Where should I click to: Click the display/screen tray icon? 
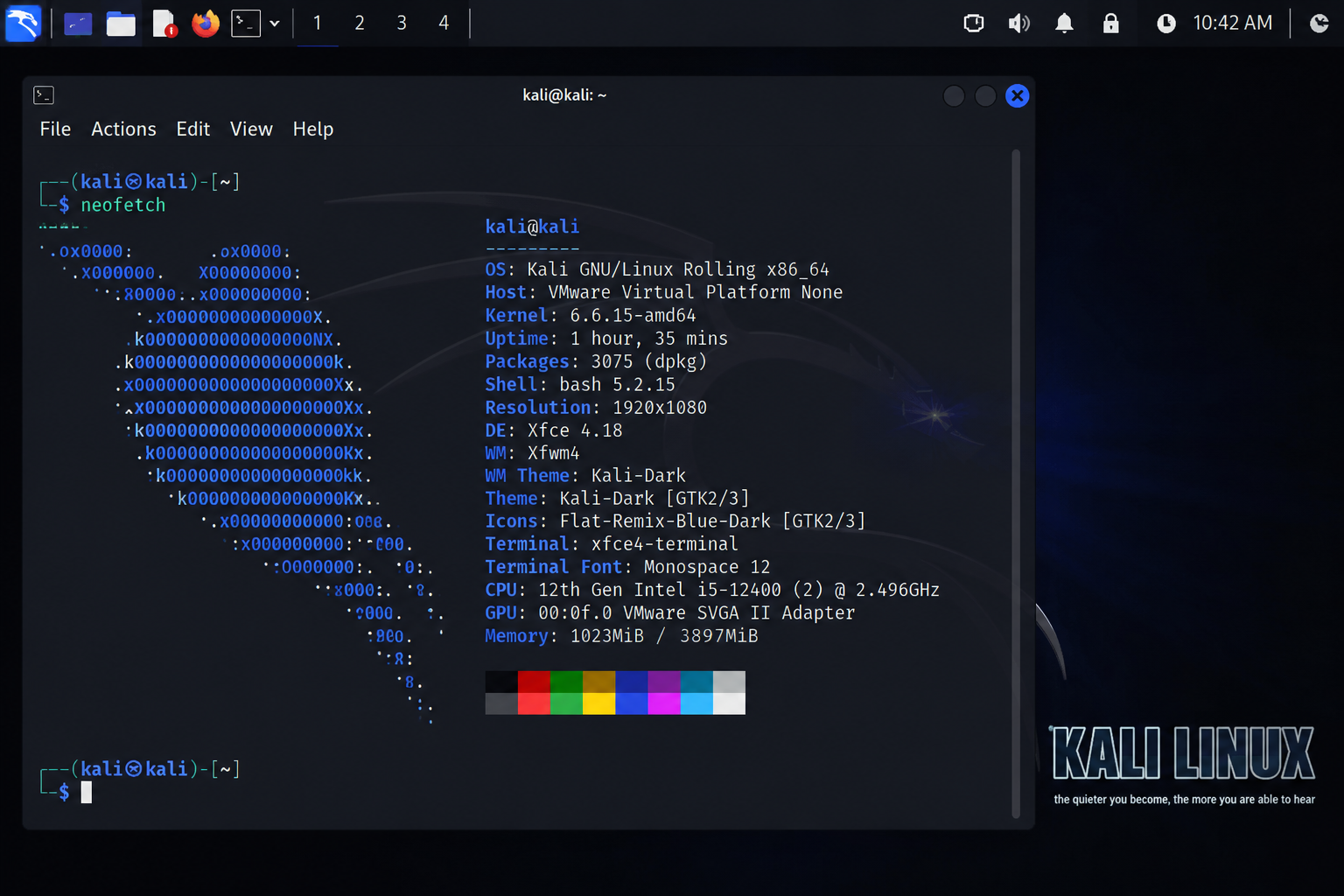(974, 24)
